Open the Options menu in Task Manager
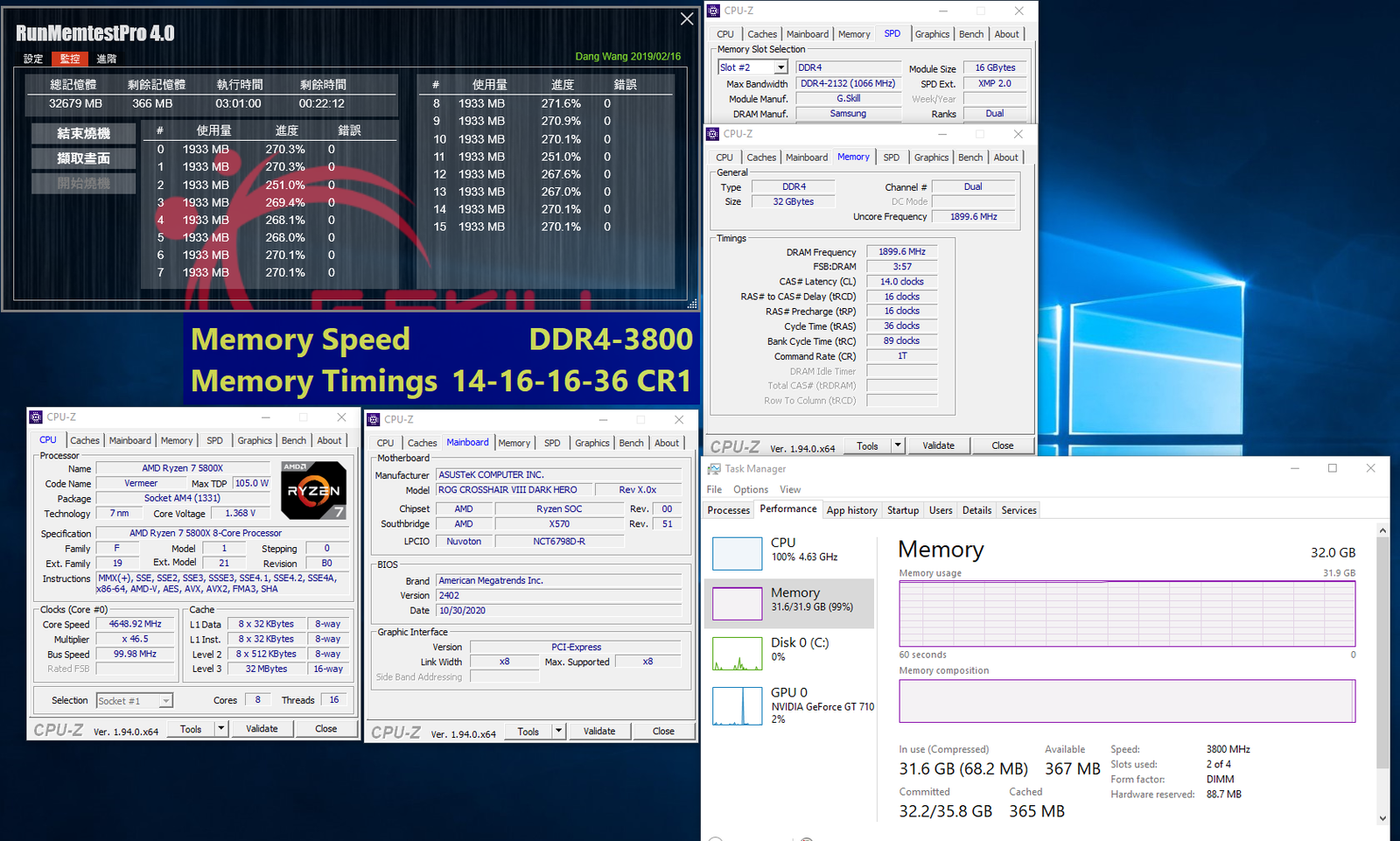Viewport: 1400px width, 841px height. [x=750, y=489]
